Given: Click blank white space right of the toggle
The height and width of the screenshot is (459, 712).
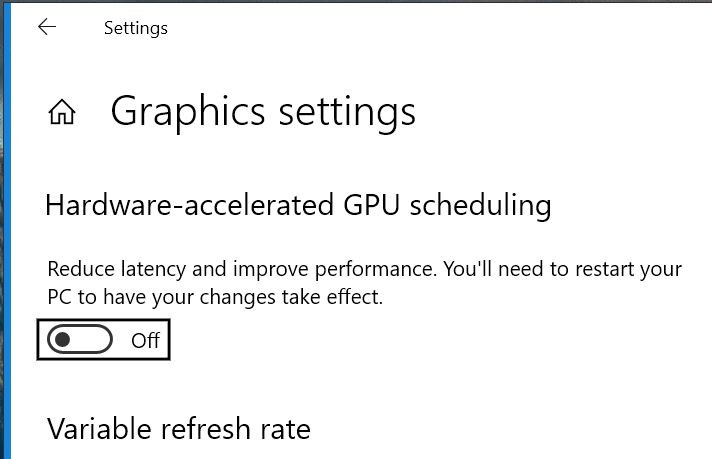Looking at the screenshot, I should pos(409,340).
